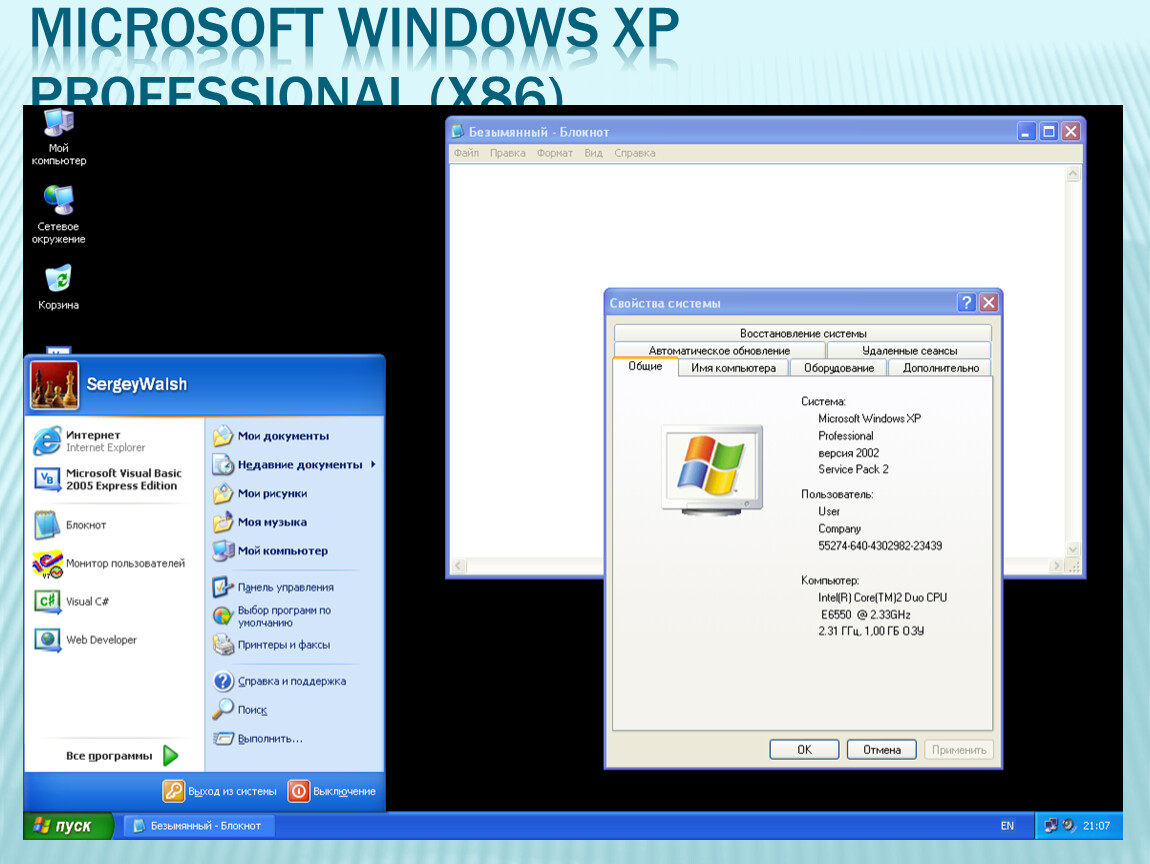
Task: Click the 'Microsoft Windows XP' system text
Action: pyautogui.click(x=869, y=419)
